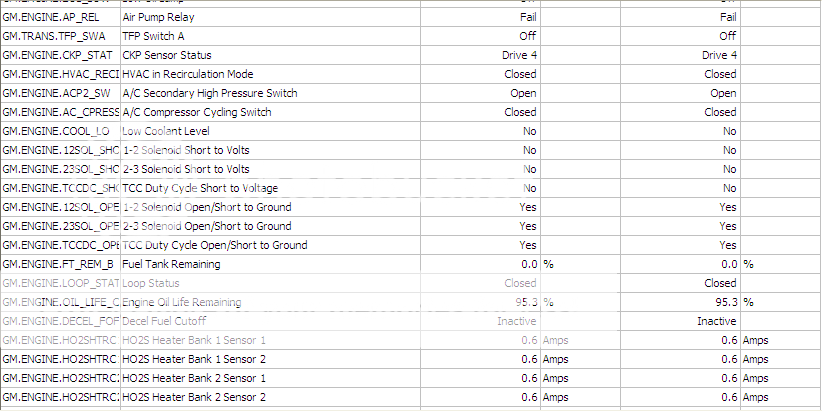
Task: Click HO2S Heater Bank 1 Sensor 2 label
Action: (x=194, y=359)
